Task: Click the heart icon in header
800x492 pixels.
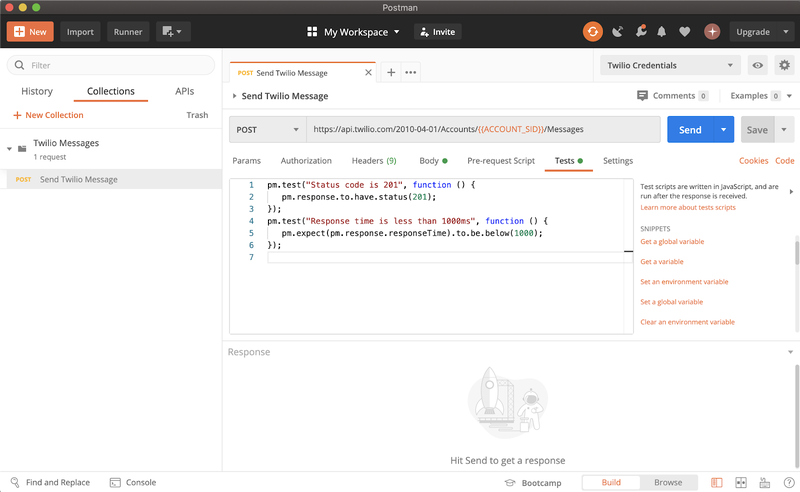Action: pos(684,32)
